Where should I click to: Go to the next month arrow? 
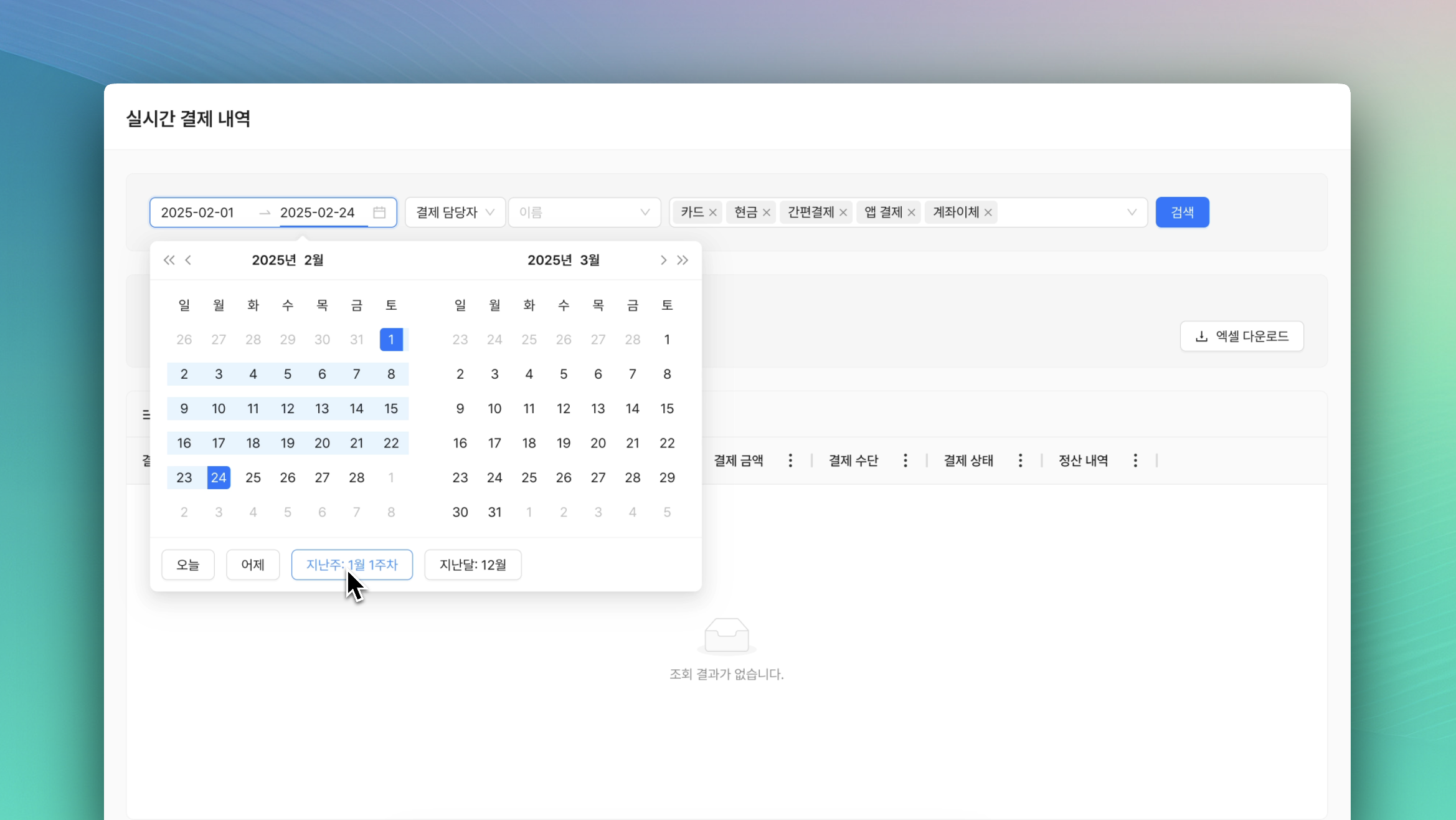(x=663, y=260)
